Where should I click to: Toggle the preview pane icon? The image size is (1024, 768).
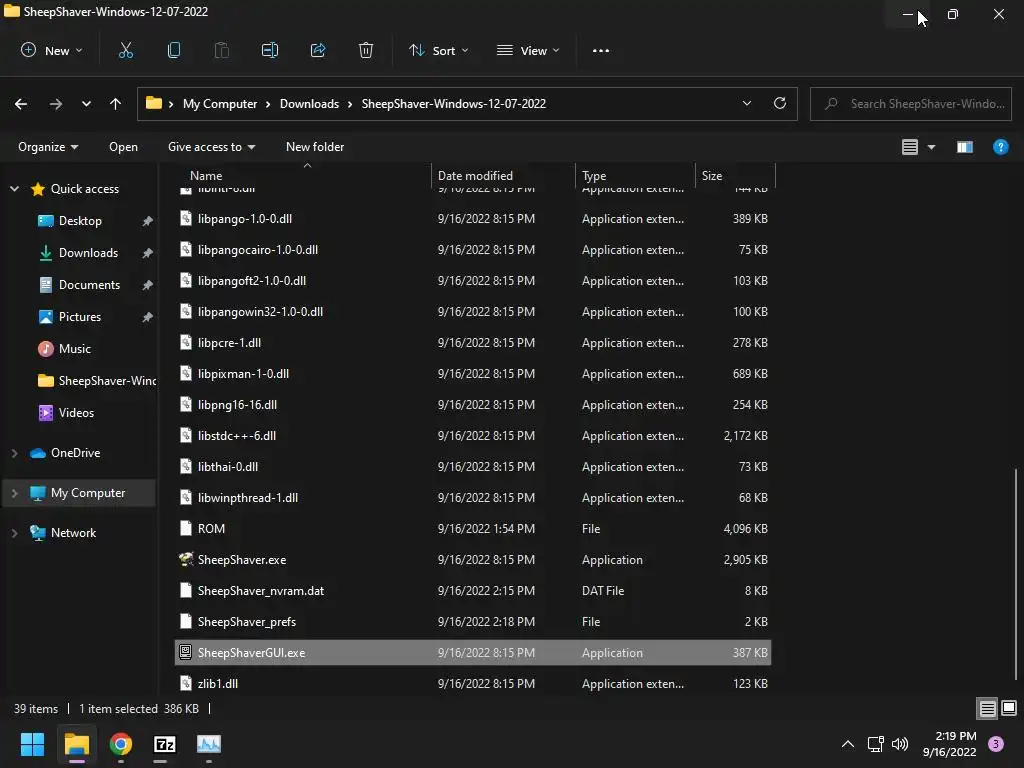pyautogui.click(x=965, y=147)
